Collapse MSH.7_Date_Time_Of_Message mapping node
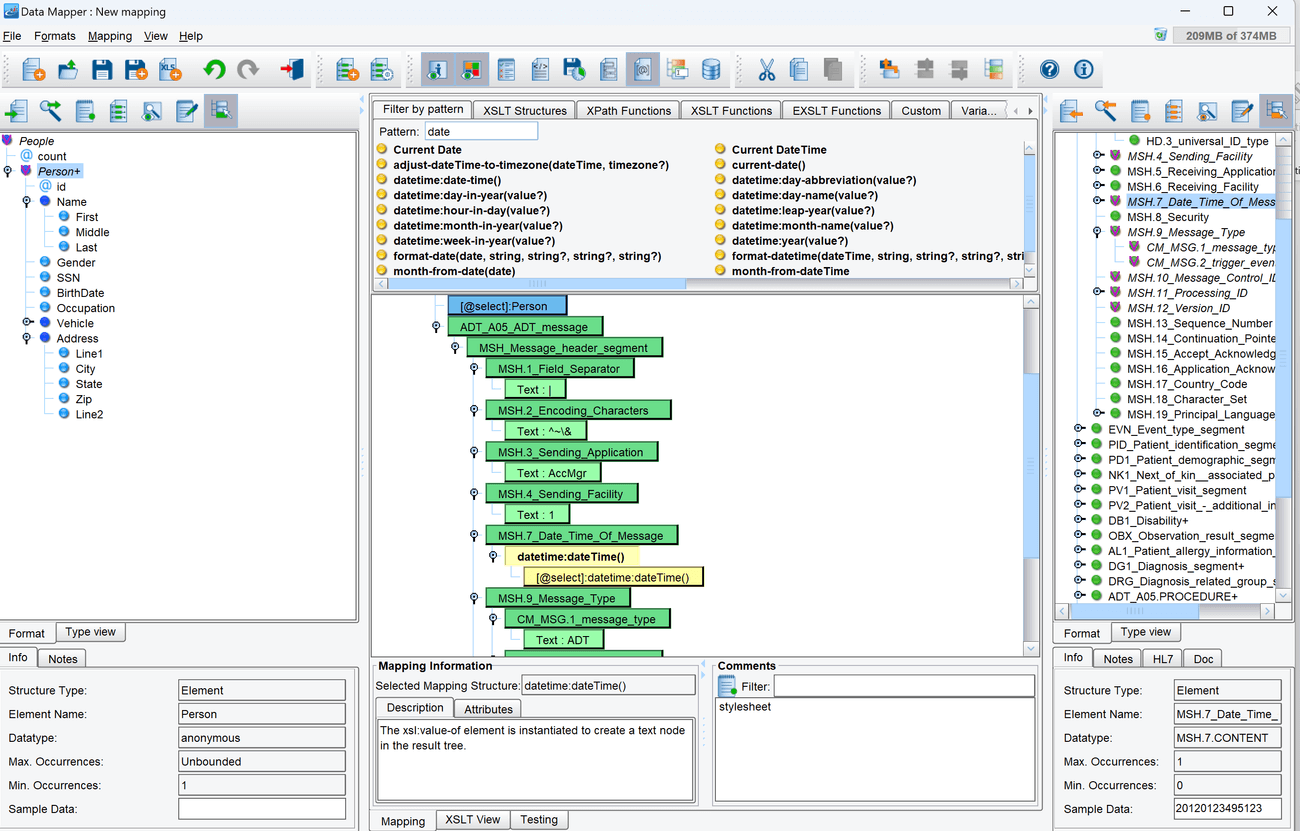This screenshot has height=831, width=1300. (474, 536)
